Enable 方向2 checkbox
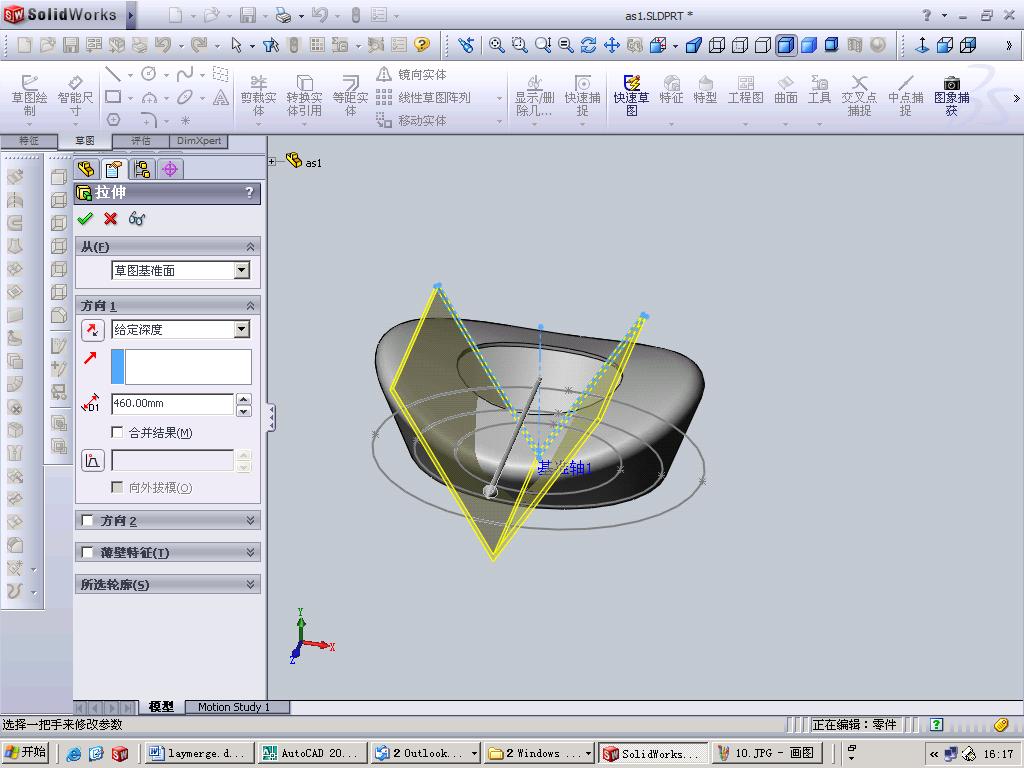 pyautogui.click(x=87, y=520)
